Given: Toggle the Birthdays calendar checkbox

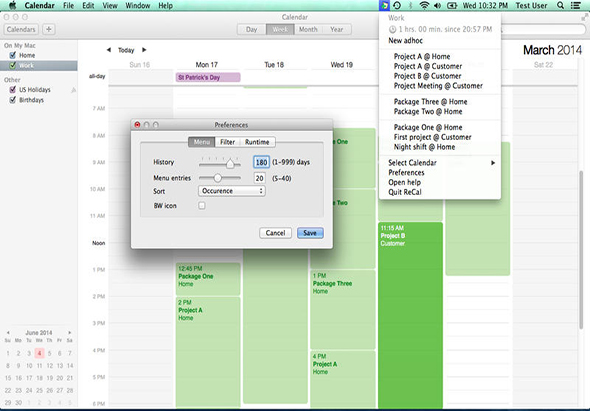Looking at the screenshot, I should point(12,100).
